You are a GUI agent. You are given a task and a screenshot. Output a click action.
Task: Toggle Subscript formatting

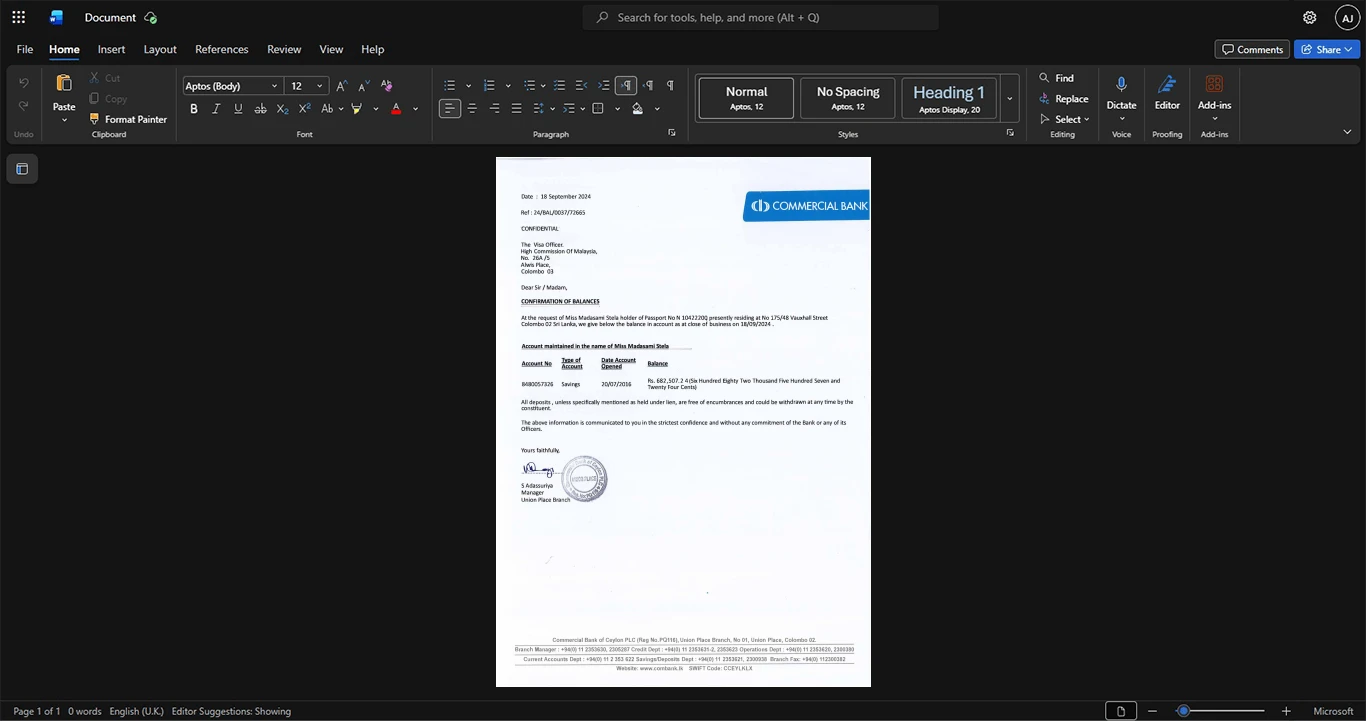(282, 108)
